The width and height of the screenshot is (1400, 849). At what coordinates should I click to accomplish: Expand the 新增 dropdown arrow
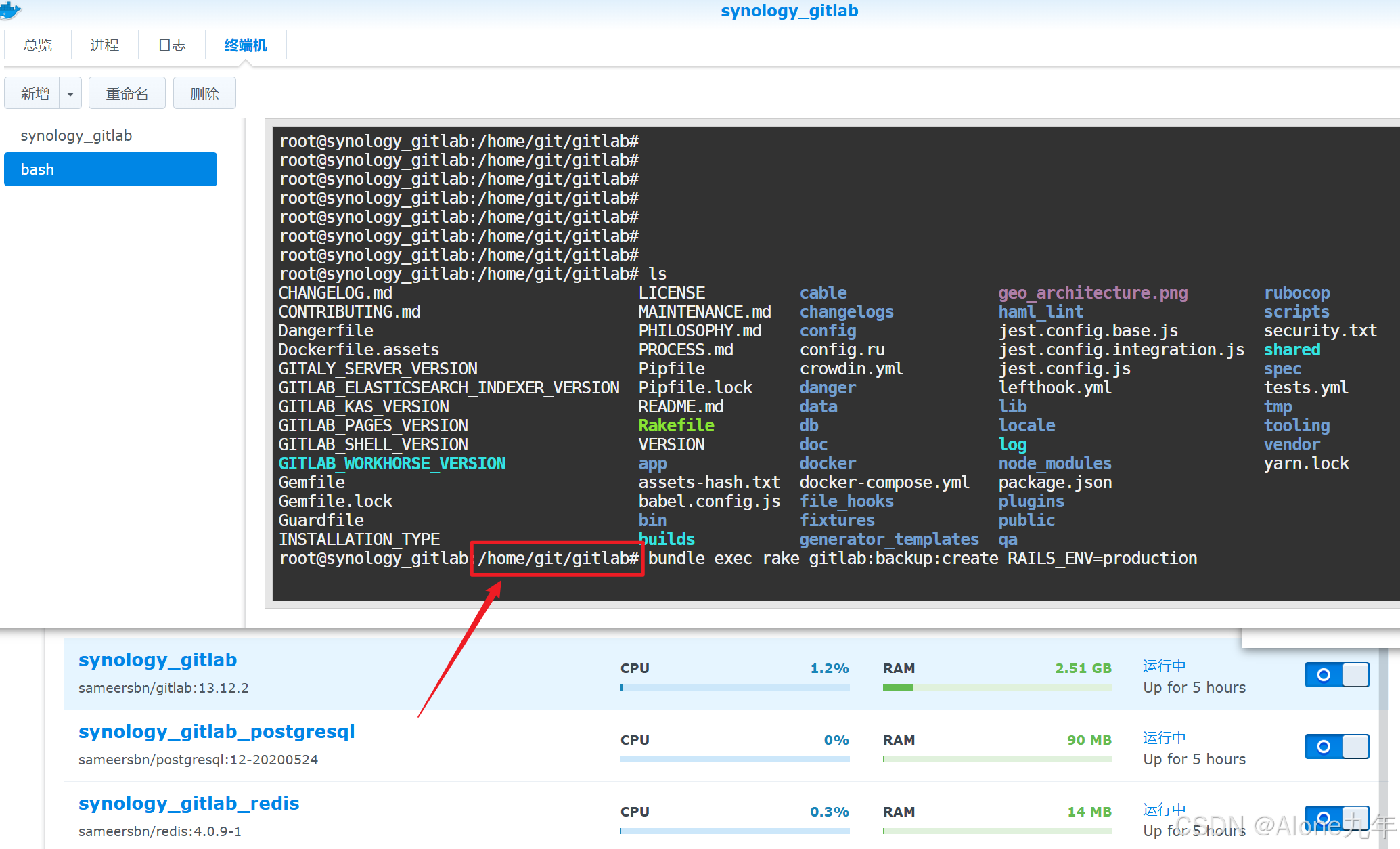(x=70, y=93)
